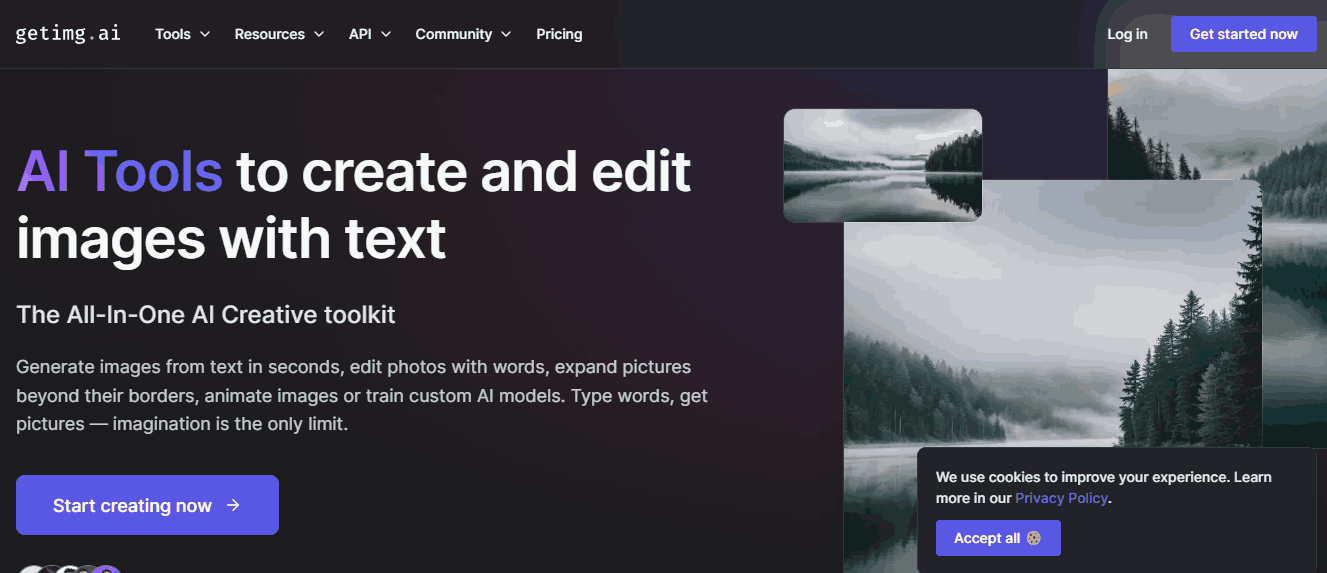The height and width of the screenshot is (573, 1327).
Task: Select the small misty lake thumbnail
Action: click(882, 165)
